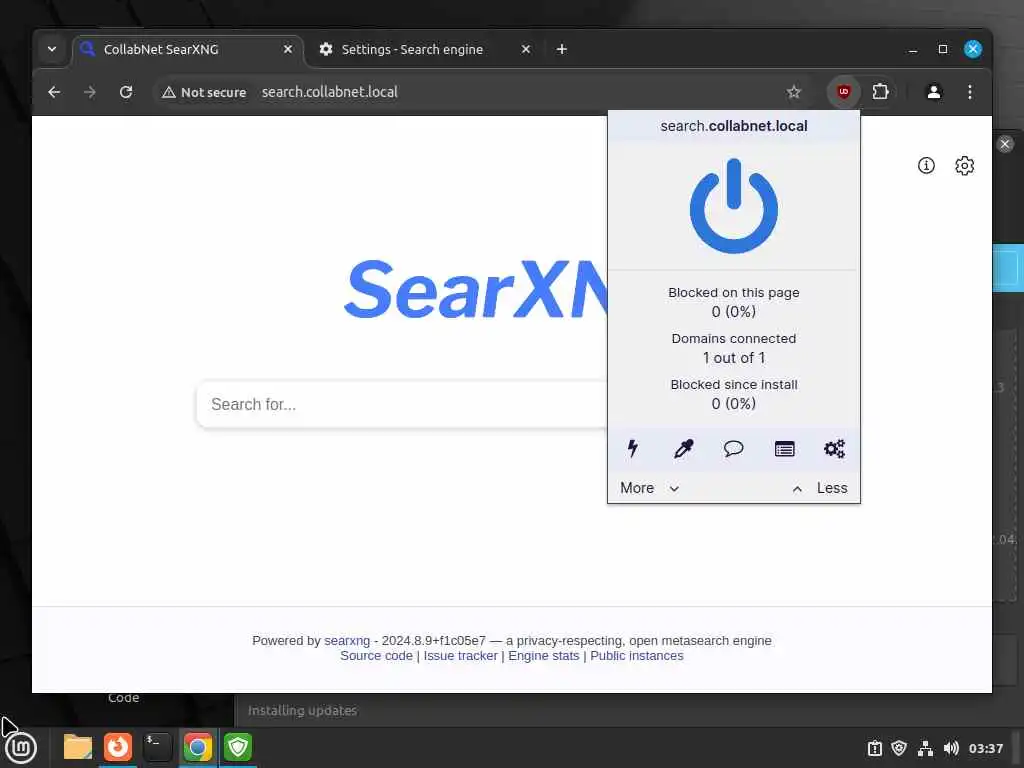Open Chrome three-dot menu
This screenshot has height=768, width=1024.
(x=970, y=92)
